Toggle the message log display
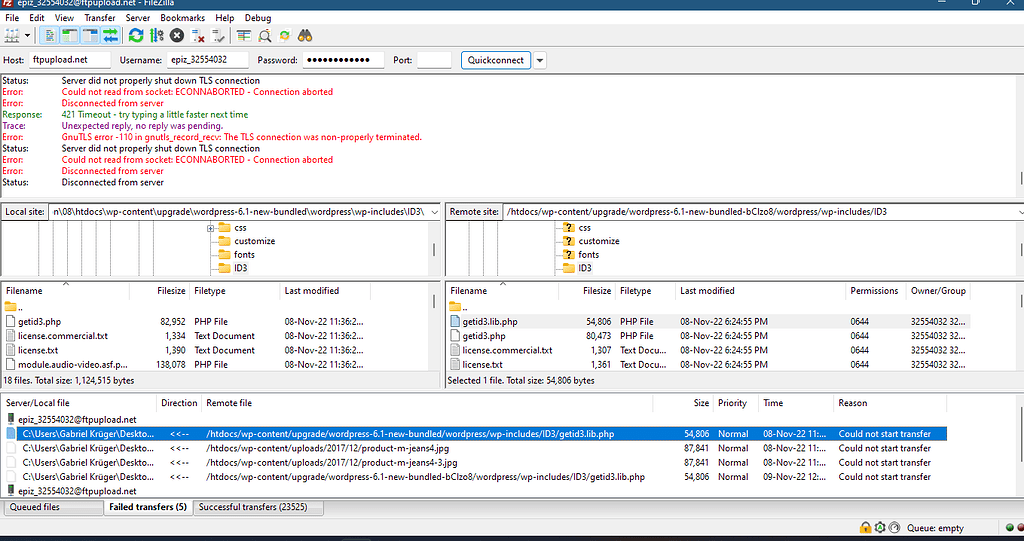The width and height of the screenshot is (1024, 541). 50,36
